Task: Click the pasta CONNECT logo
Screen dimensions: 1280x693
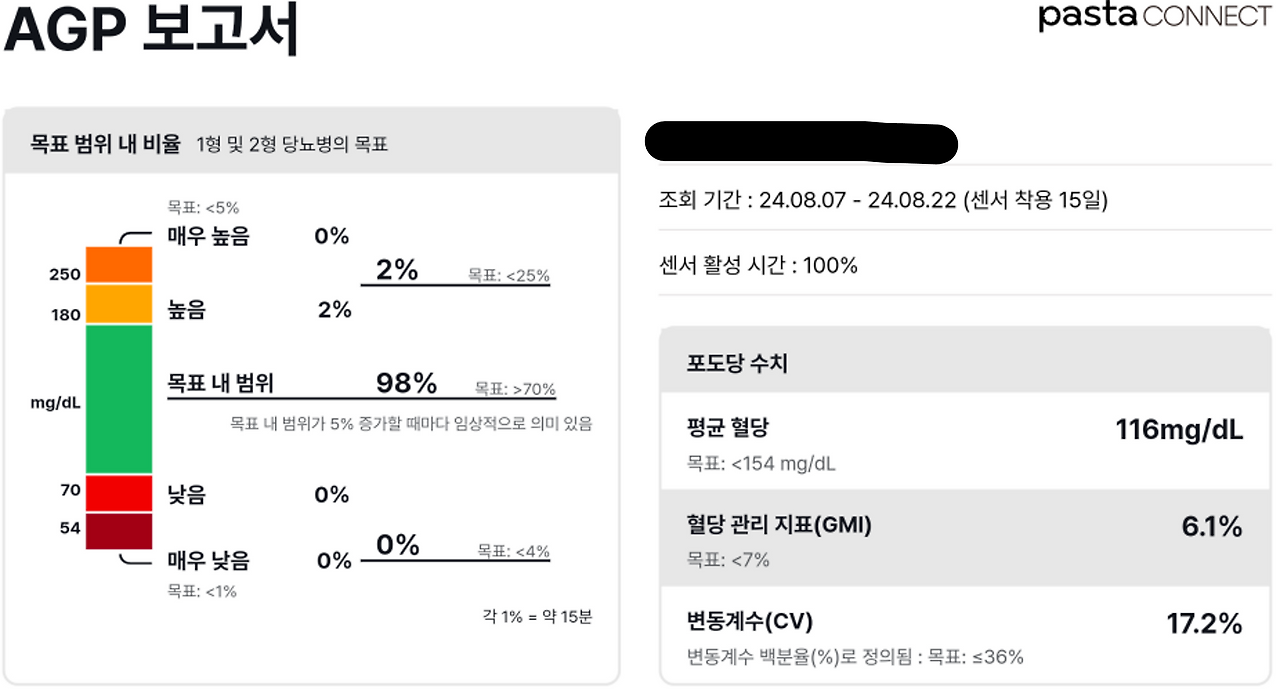Action: [x=1154, y=17]
